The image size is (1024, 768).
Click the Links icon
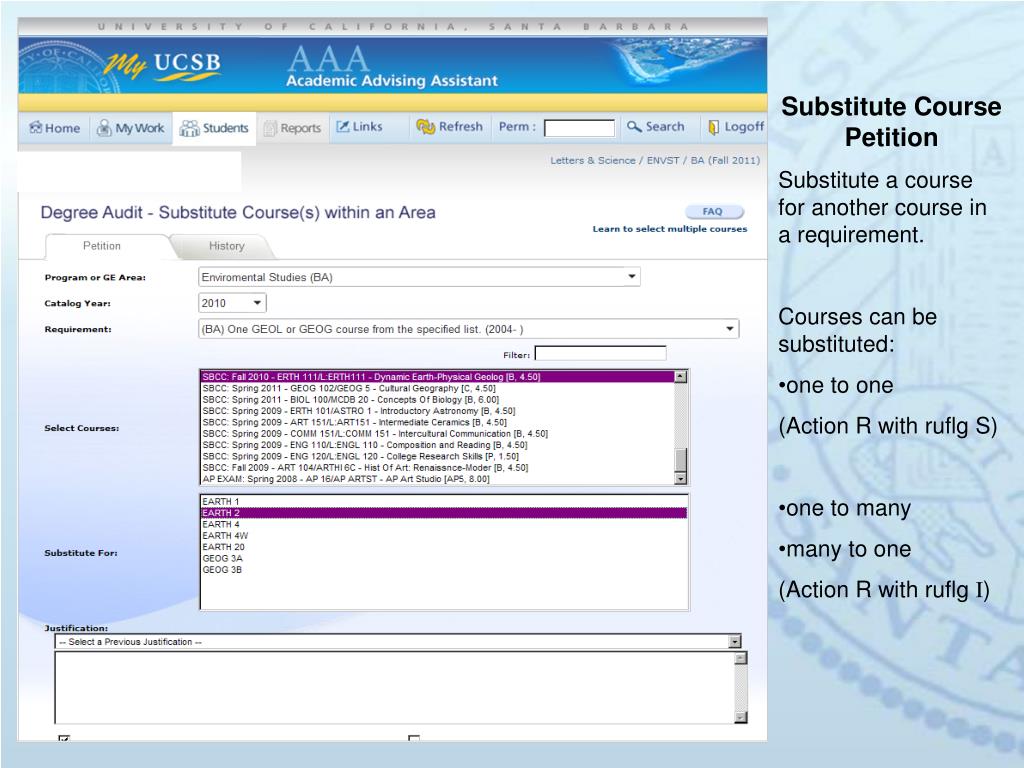tap(343, 127)
